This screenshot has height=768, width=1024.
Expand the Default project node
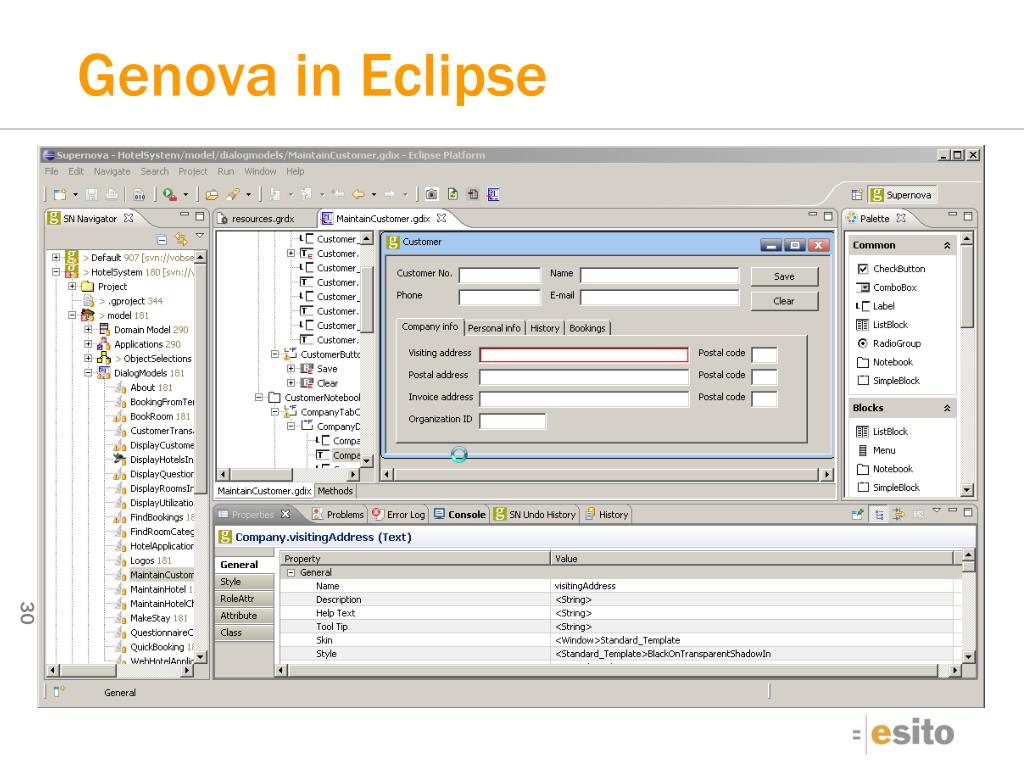coord(56,257)
